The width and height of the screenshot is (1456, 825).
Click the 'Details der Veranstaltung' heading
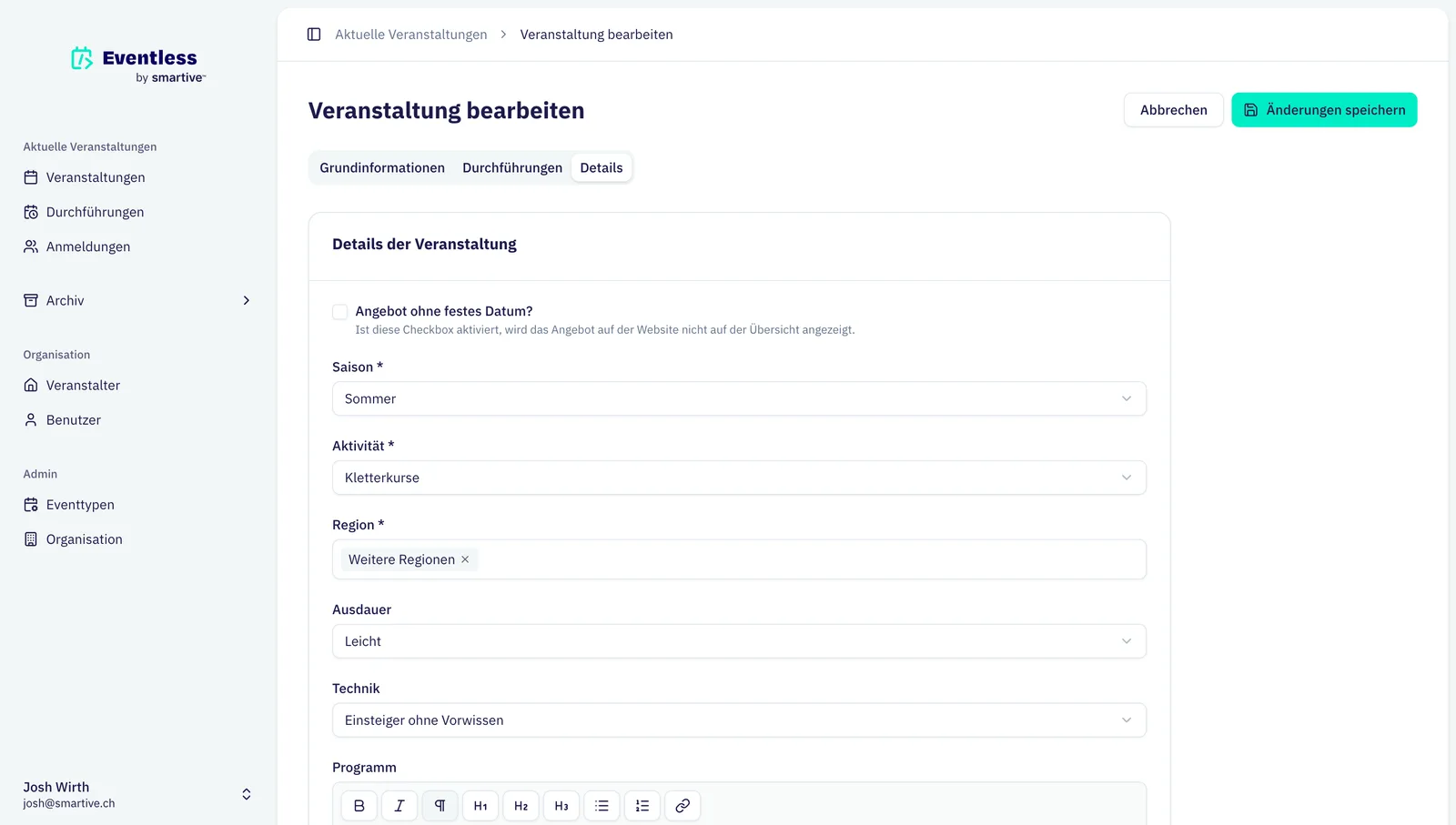click(x=424, y=244)
